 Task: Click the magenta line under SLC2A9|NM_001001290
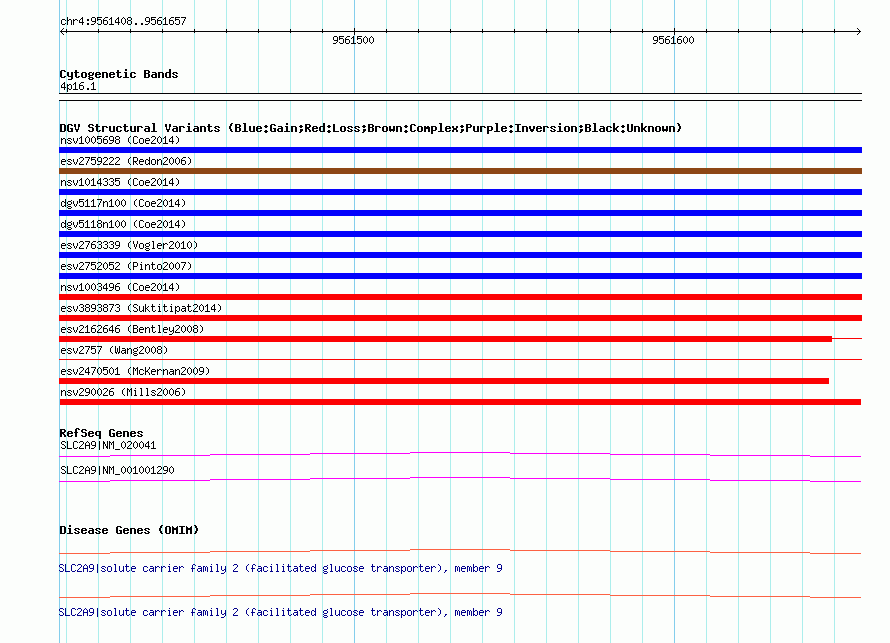pos(460,480)
